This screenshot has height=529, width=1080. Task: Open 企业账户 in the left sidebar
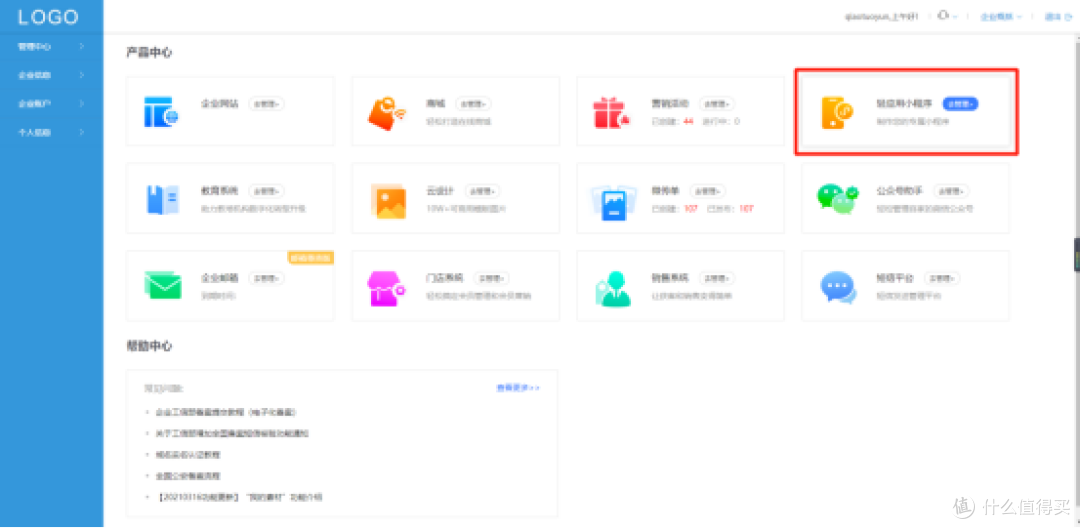pyautogui.click(x=52, y=103)
